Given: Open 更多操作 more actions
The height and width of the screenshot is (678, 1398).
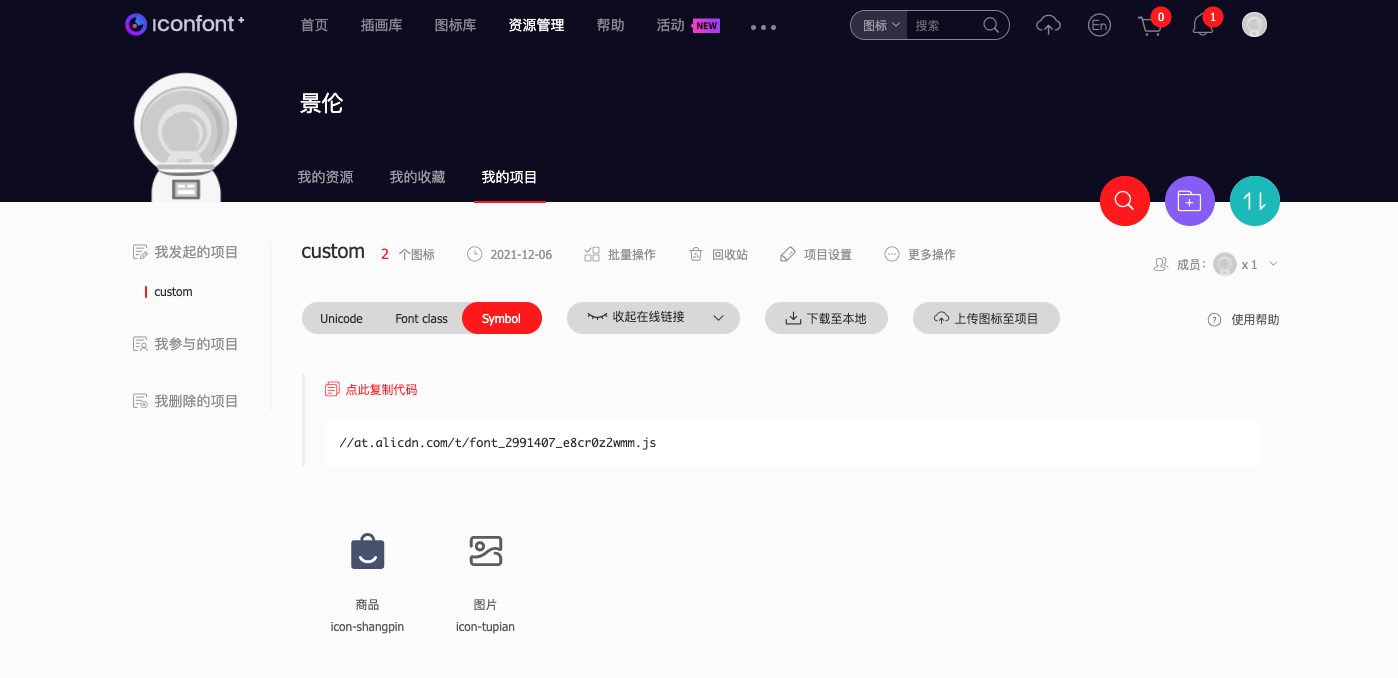Looking at the screenshot, I should click(920, 254).
